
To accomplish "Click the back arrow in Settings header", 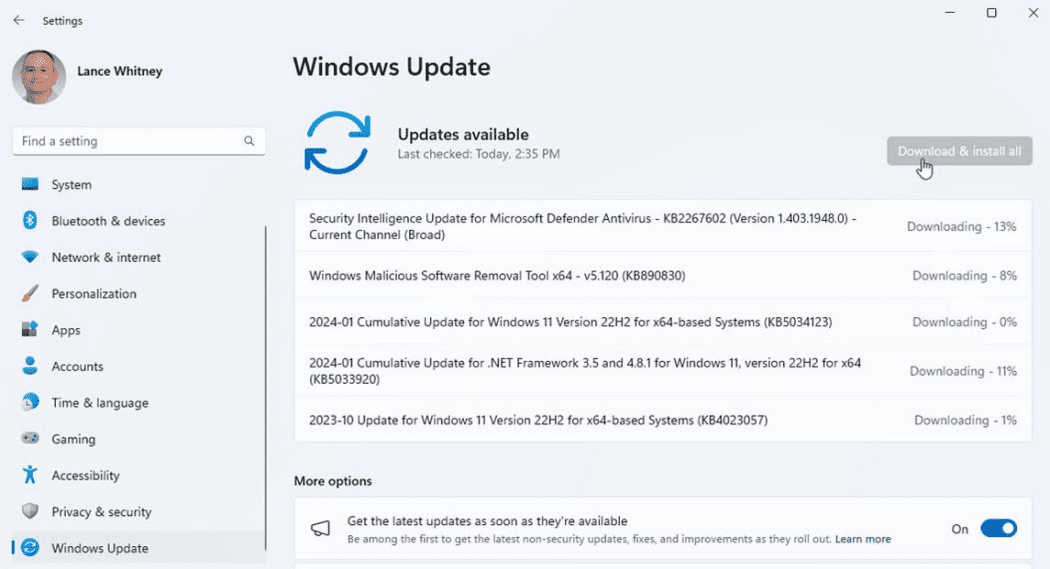I will click(18, 20).
